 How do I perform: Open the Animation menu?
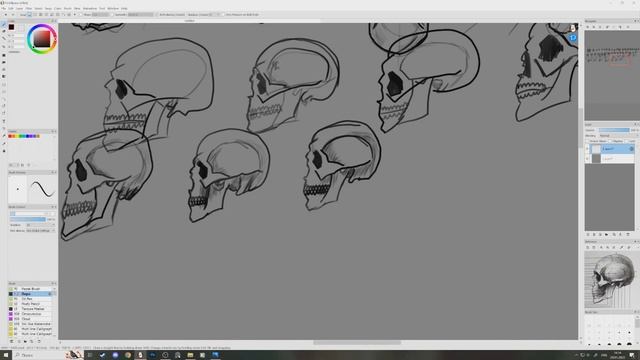click(90, 8)
